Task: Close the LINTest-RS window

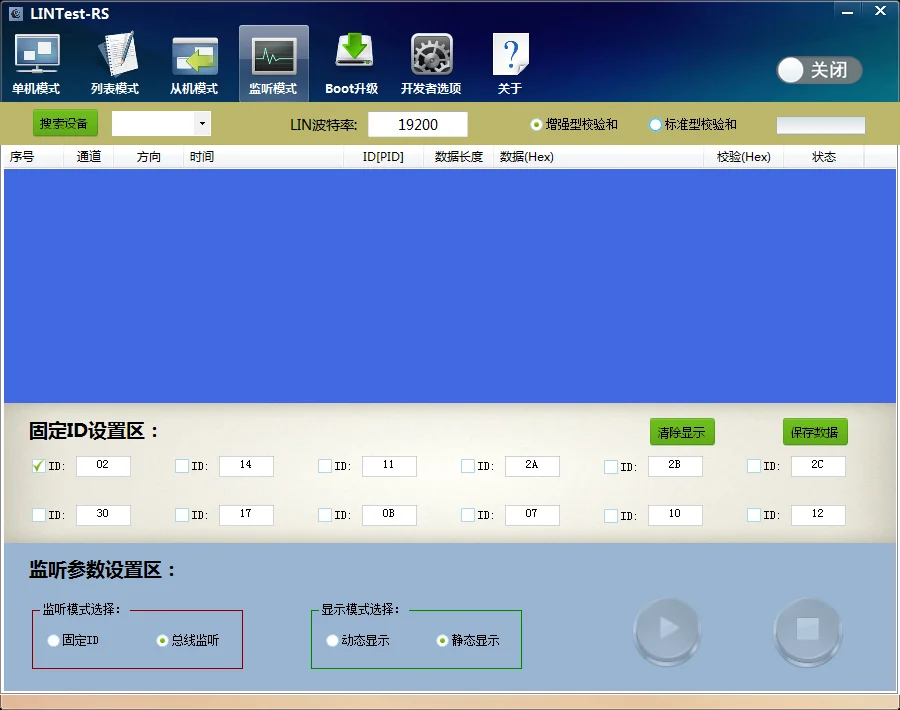Action: click(x=880, y=11)
